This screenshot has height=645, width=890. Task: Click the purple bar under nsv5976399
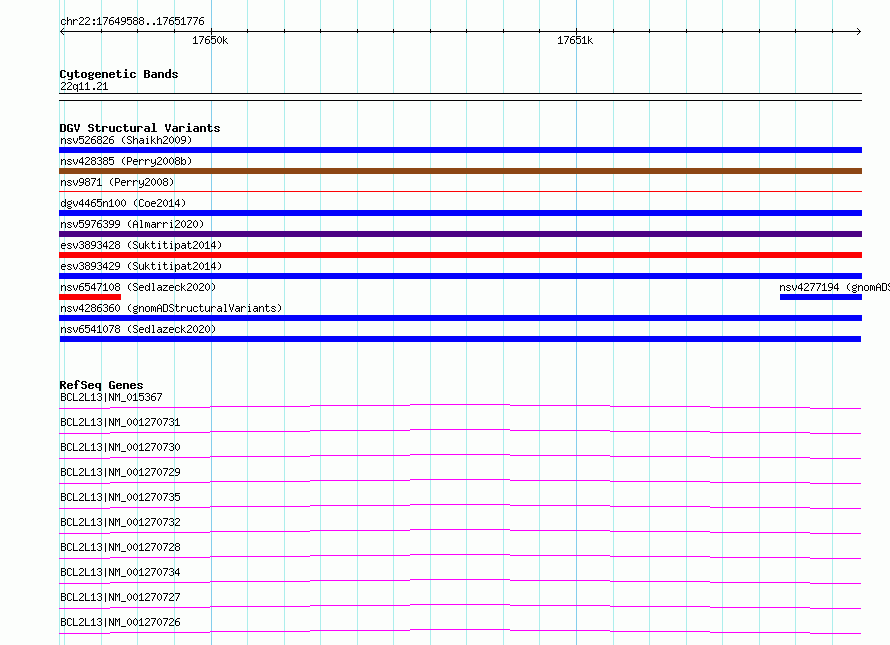460,234
